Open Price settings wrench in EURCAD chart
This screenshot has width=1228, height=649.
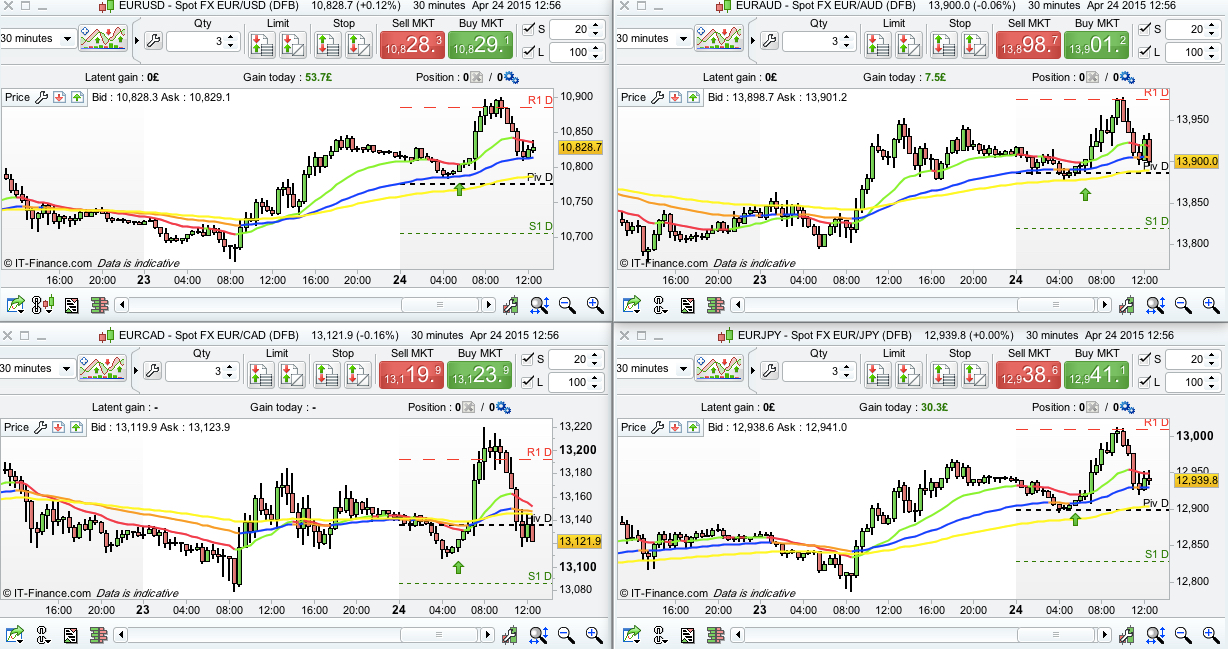[x=41, y=427]
